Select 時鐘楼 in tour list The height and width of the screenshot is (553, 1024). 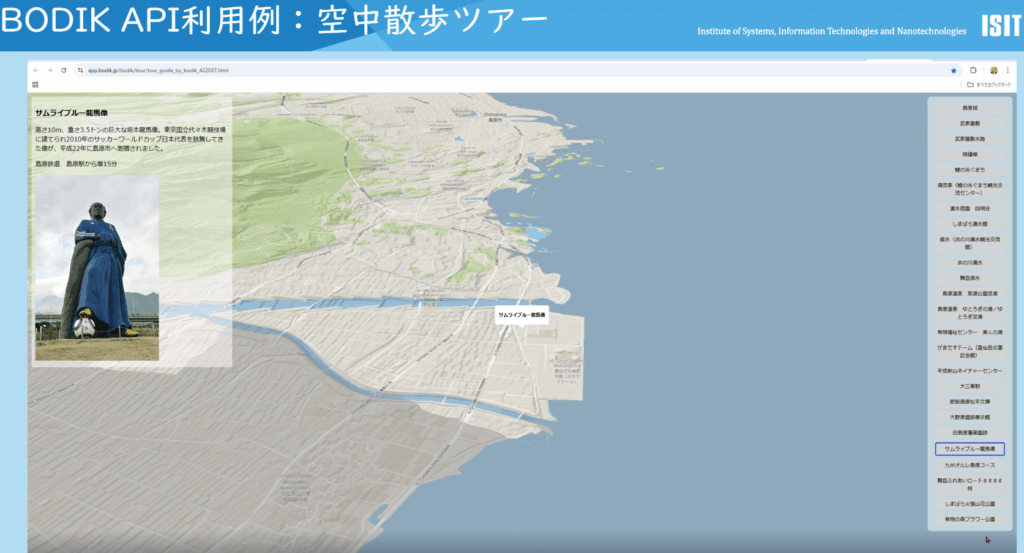(x=970, y=155)
